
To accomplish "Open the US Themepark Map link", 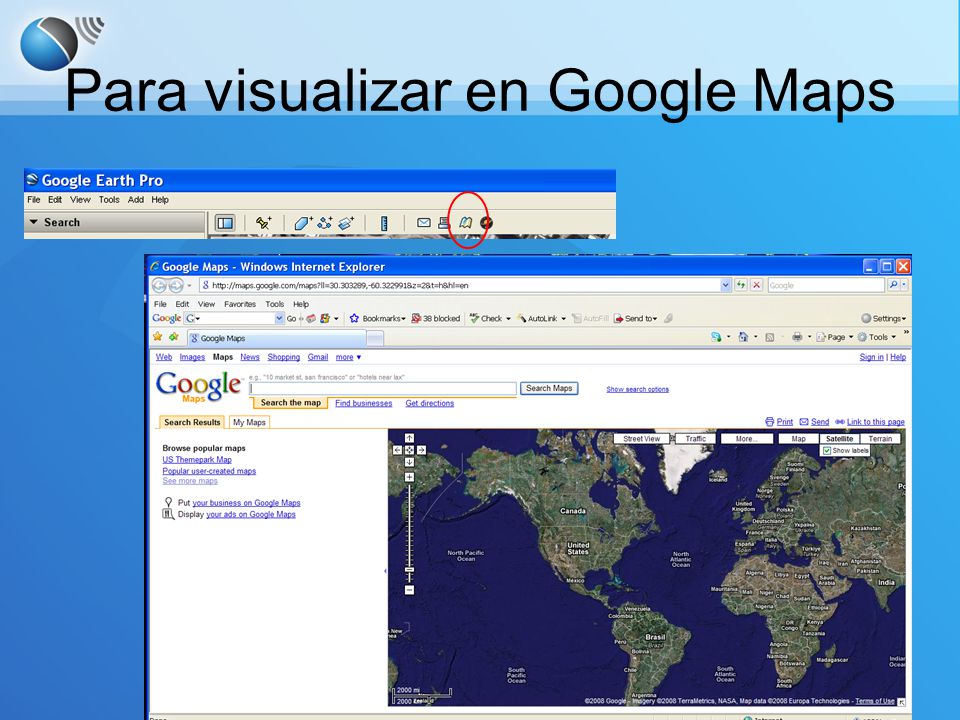I will [x=197, y=459].
